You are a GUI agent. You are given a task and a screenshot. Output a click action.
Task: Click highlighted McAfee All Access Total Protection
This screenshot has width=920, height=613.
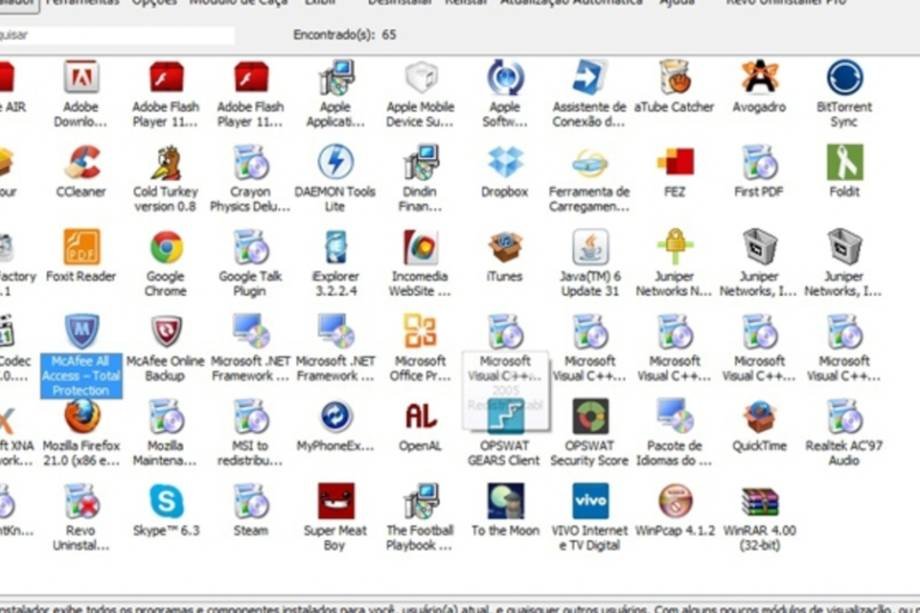click(81, 375)
